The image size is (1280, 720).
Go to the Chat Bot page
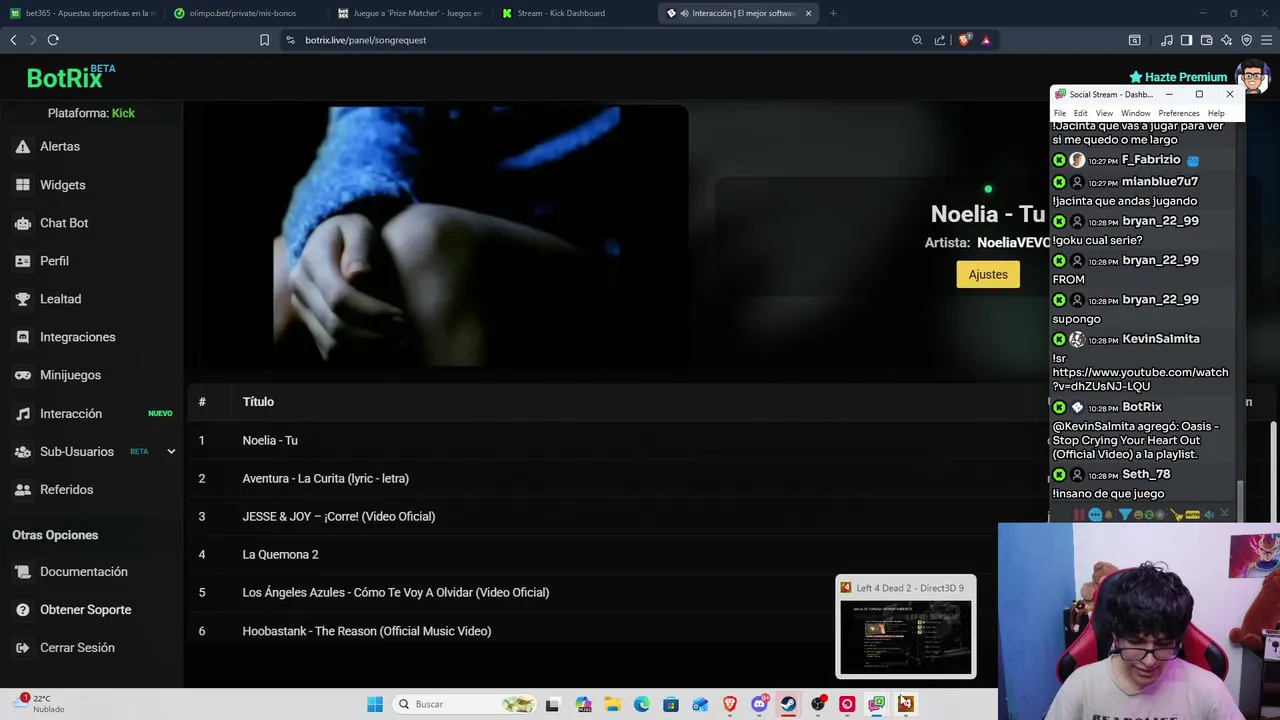pos(64,223)
